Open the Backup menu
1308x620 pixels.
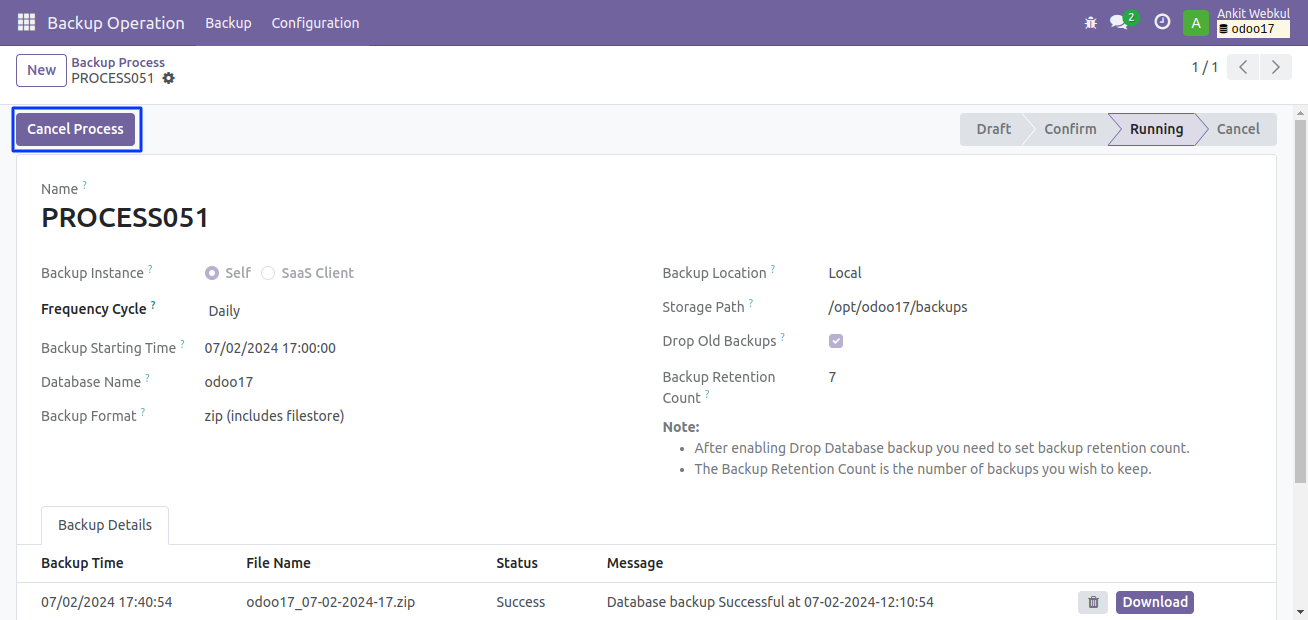[228, 22]
